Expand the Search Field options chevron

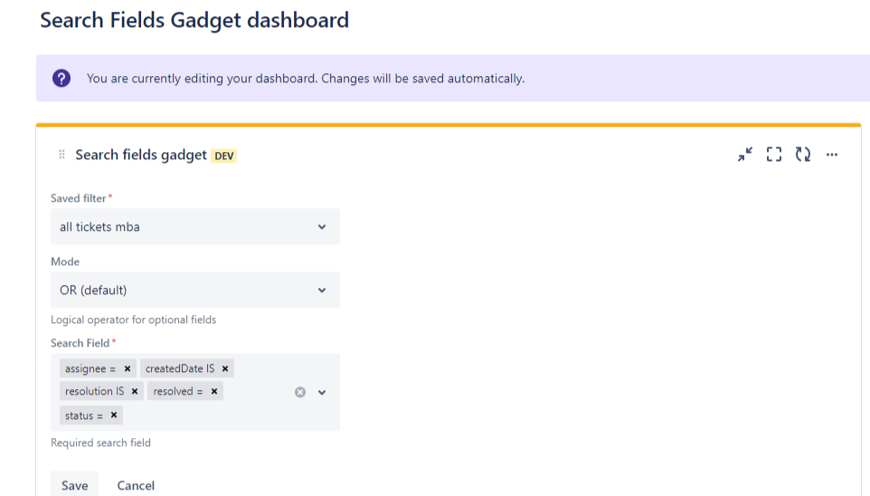tap(322, 392)
